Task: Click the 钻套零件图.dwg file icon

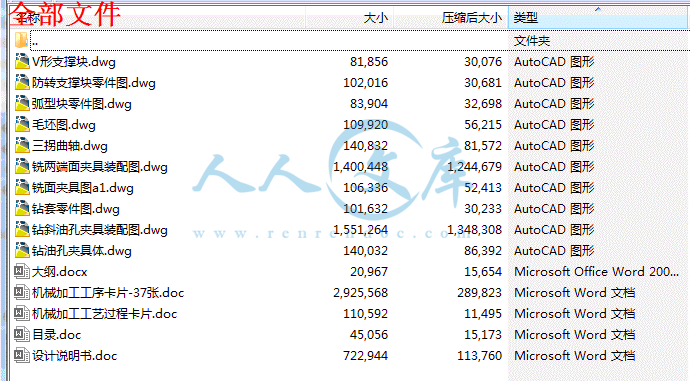Action: 22,208
